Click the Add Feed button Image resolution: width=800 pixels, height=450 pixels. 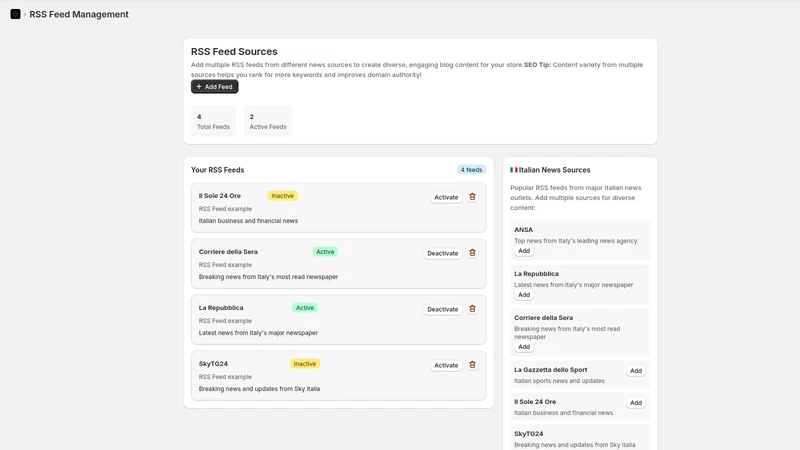coord(214,87)
